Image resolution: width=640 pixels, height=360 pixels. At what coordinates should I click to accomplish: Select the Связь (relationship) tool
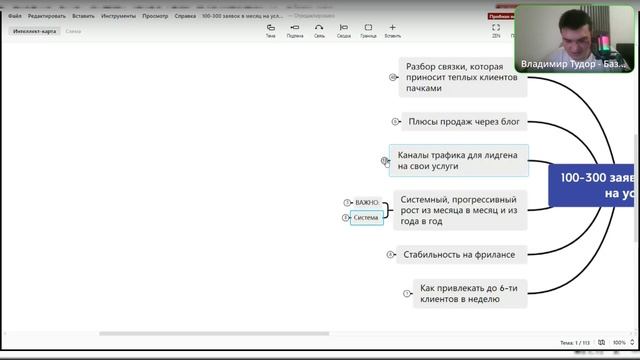click(319, 31)
